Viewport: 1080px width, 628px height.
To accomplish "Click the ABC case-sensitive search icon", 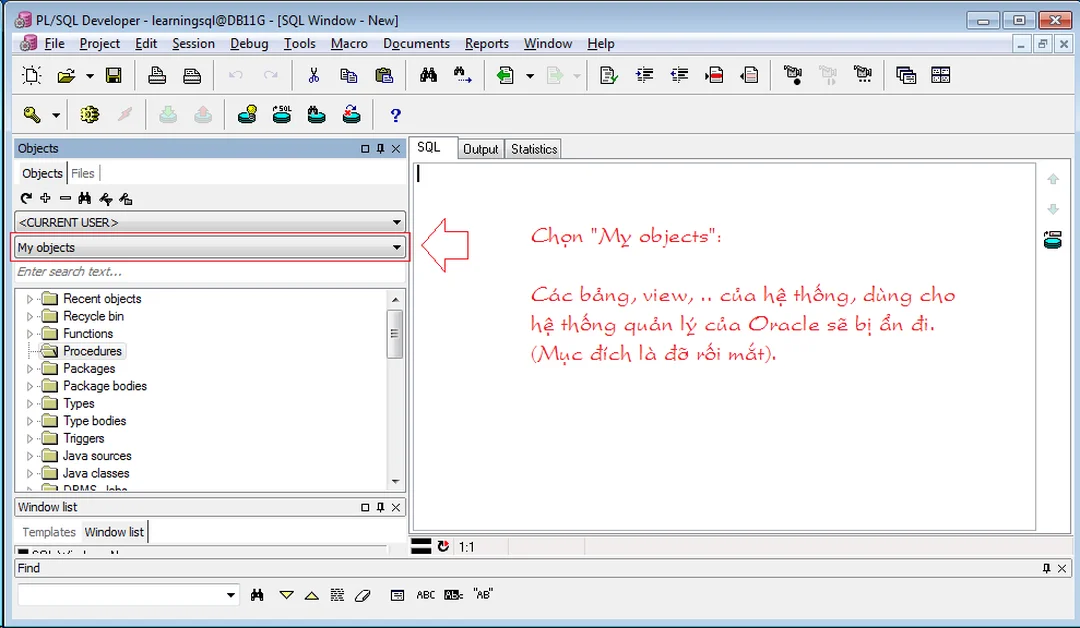I will (x=426, y=595).
